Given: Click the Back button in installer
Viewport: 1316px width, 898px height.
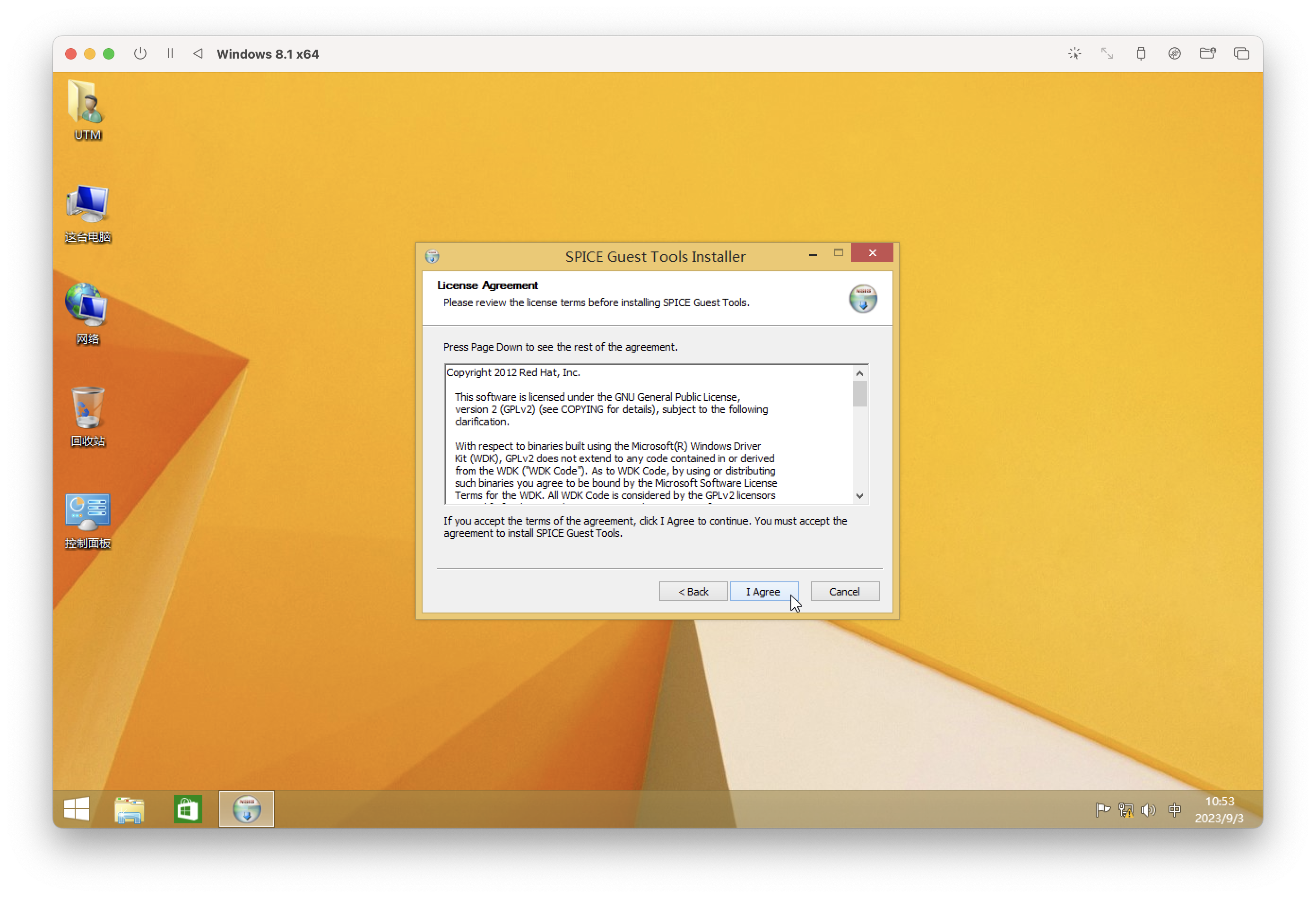Looking at the screenshot, I should (693, 591).
